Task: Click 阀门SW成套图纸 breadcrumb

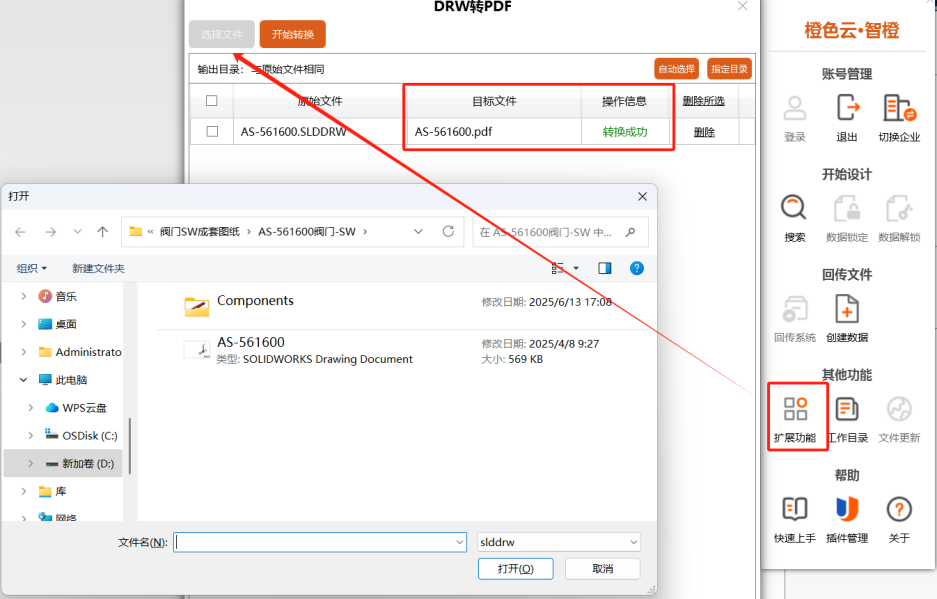Action: pos(200,231)
